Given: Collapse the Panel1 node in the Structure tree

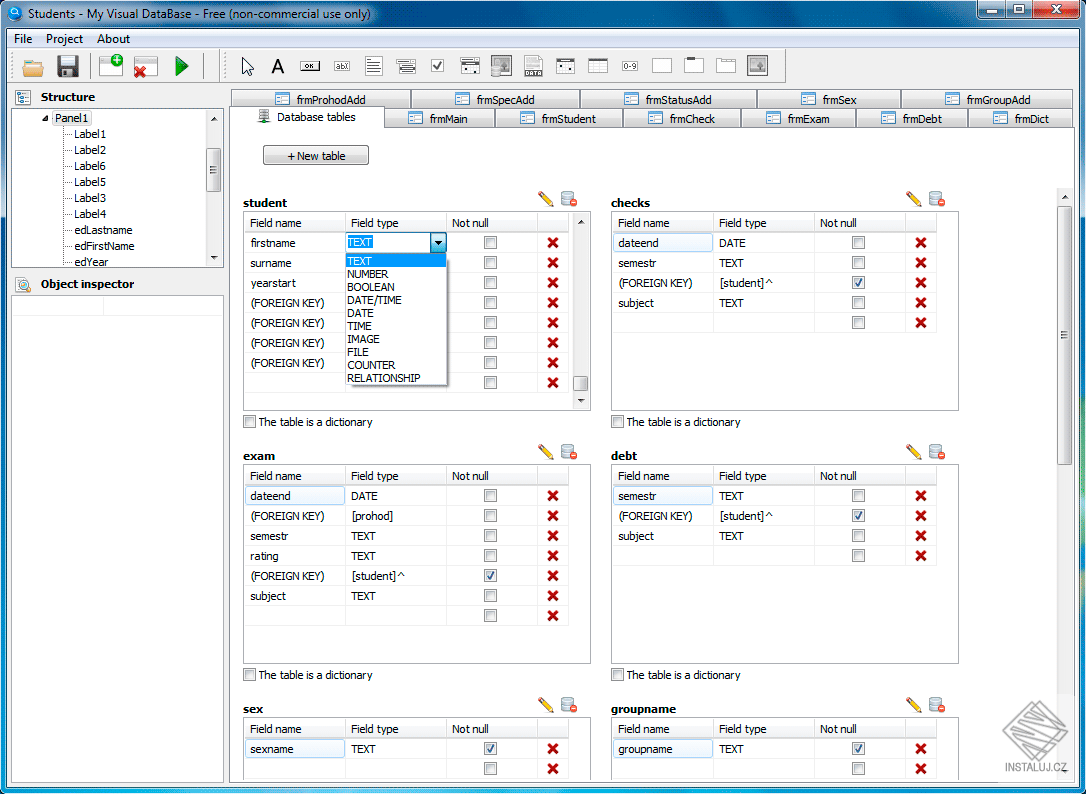Looking at the screenshot, I should (44, 117).
